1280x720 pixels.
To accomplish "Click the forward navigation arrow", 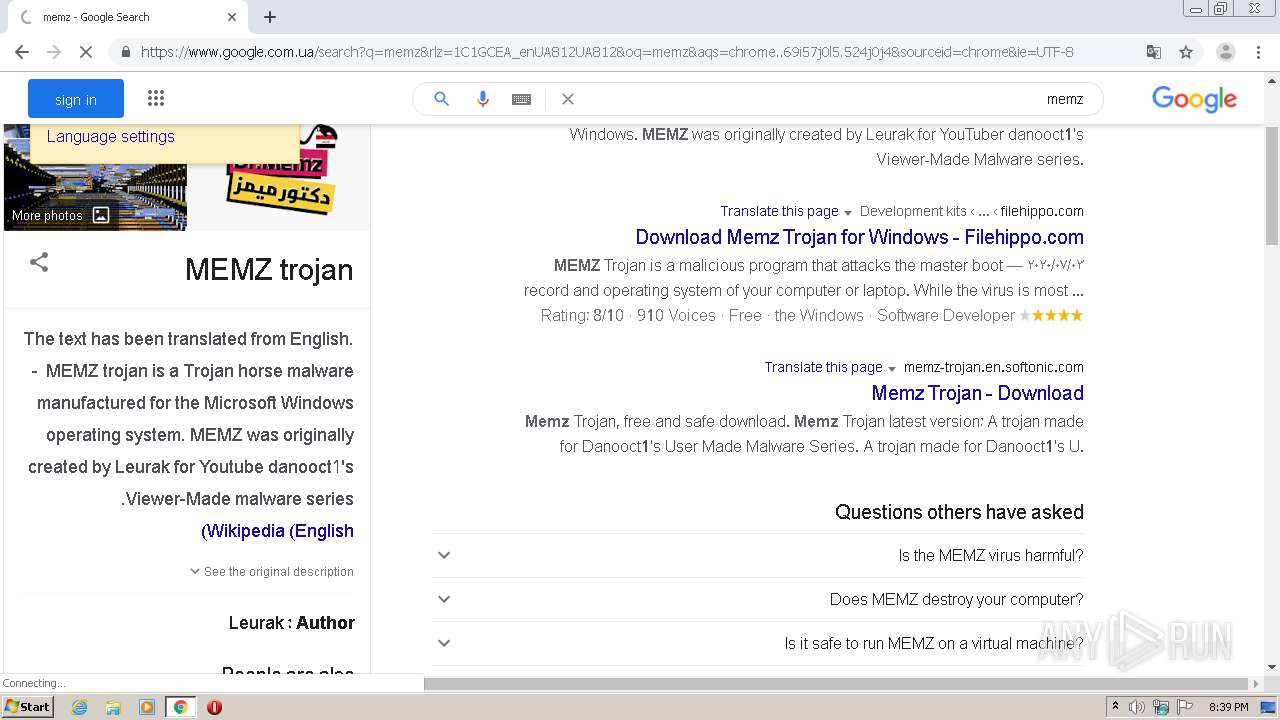I will (54, 52).
